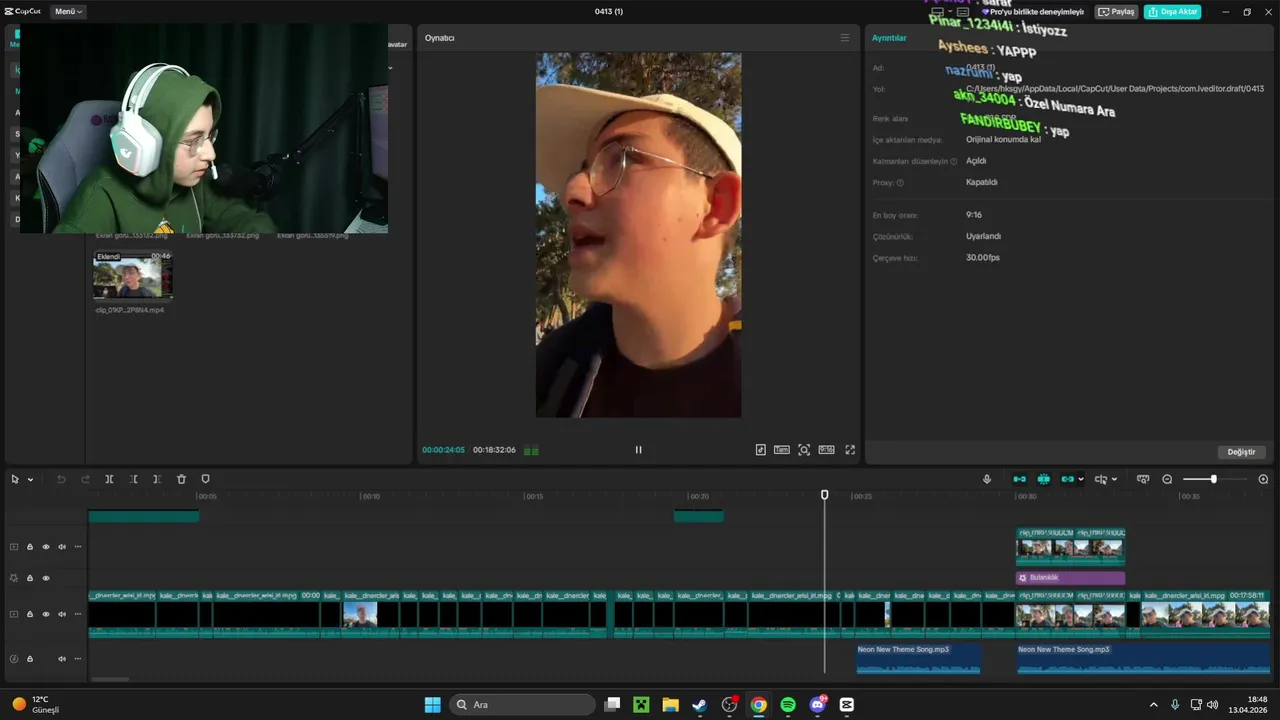Mute the main video track audio

62,614
